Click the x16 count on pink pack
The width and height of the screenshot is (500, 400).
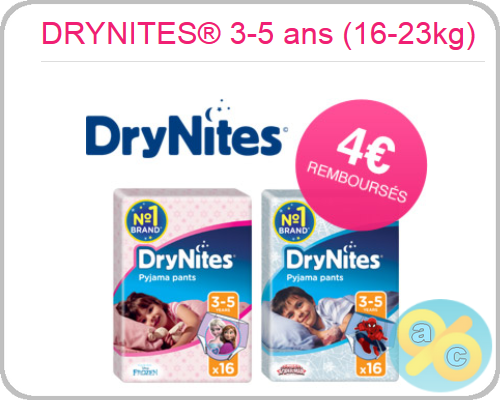click(x=223, y=368)
